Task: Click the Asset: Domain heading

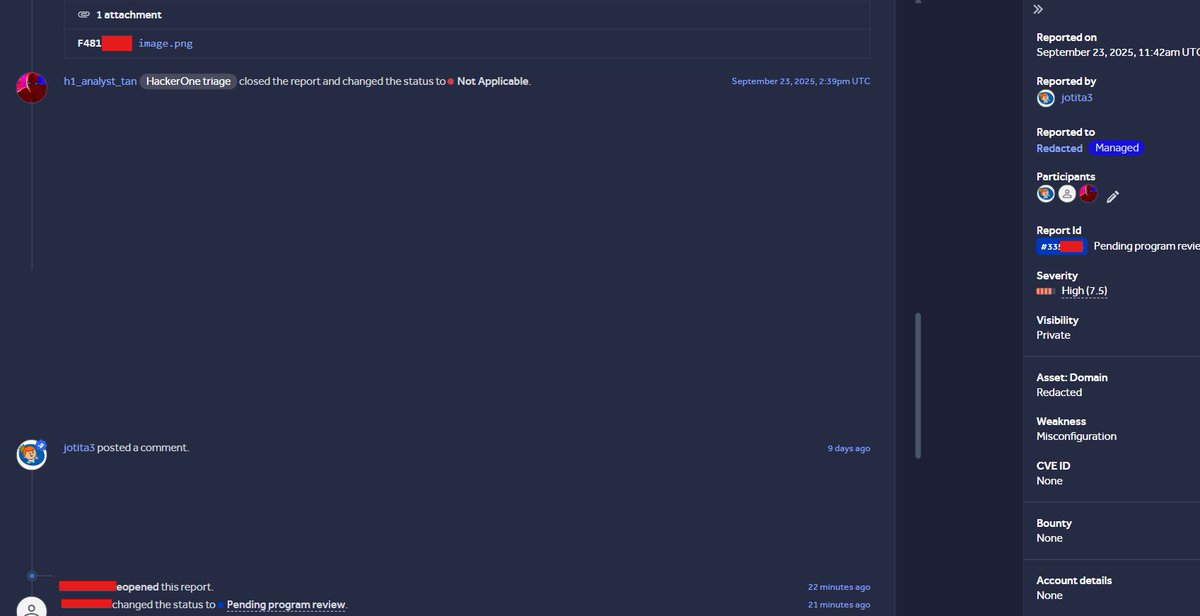Action: click(x=1072, y=378)
